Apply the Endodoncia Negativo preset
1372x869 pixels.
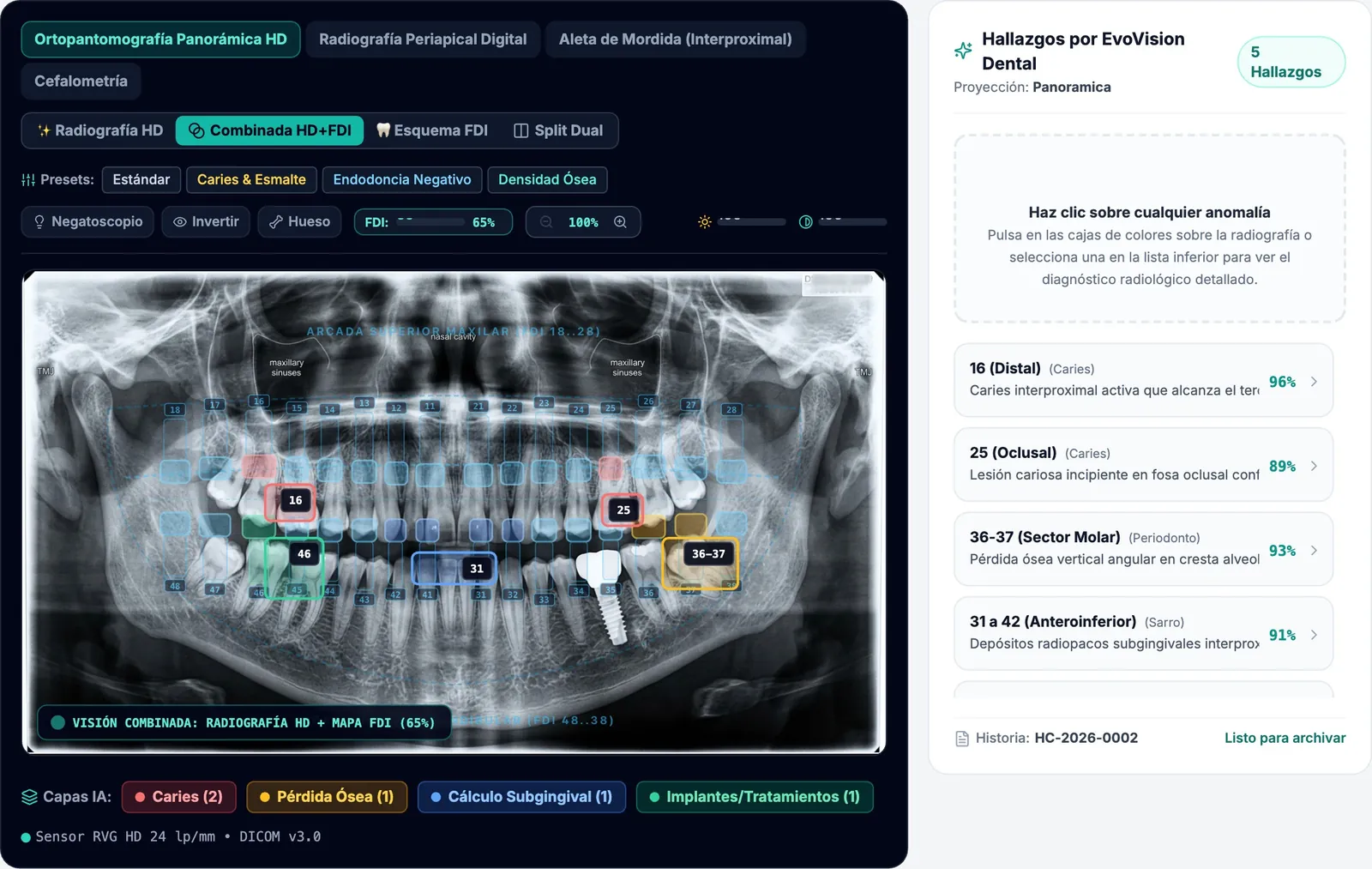pyautogui.click(x=402, y=180)
